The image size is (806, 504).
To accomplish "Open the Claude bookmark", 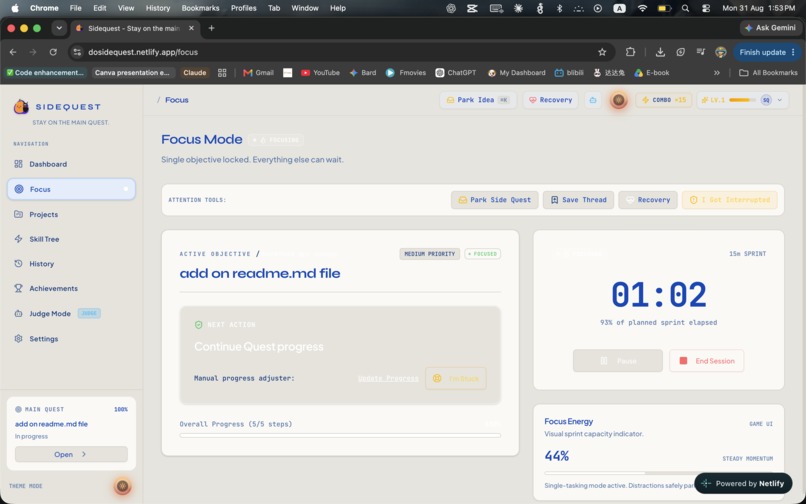I will (x=195, y=73).
